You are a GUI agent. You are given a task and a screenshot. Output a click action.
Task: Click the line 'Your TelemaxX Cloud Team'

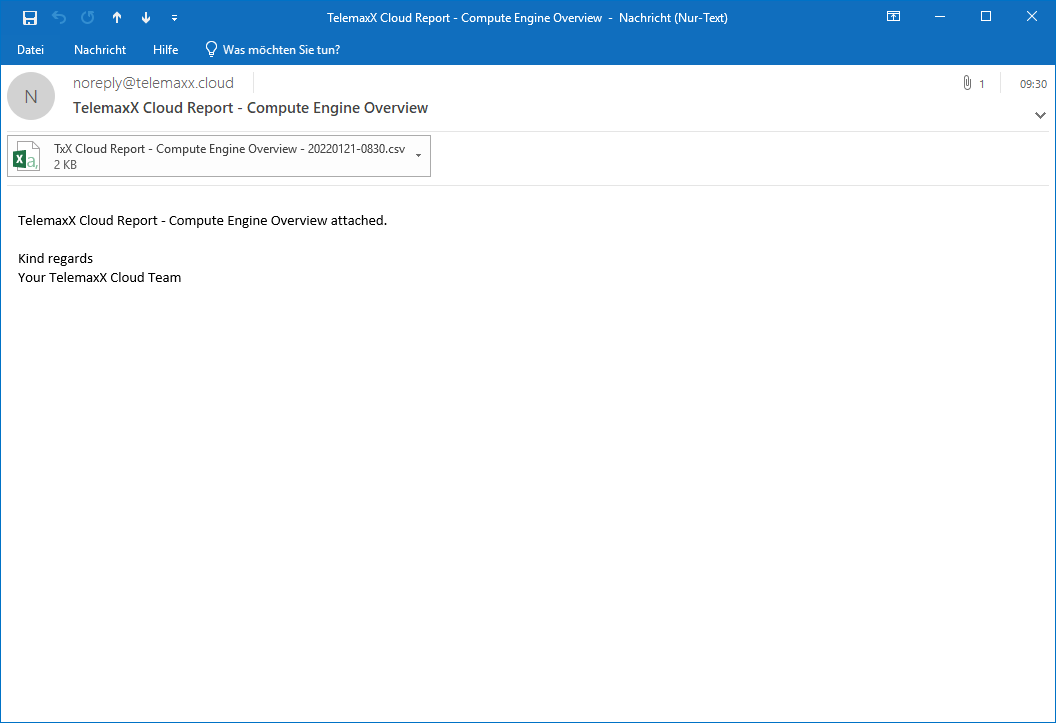click(100, 277)
